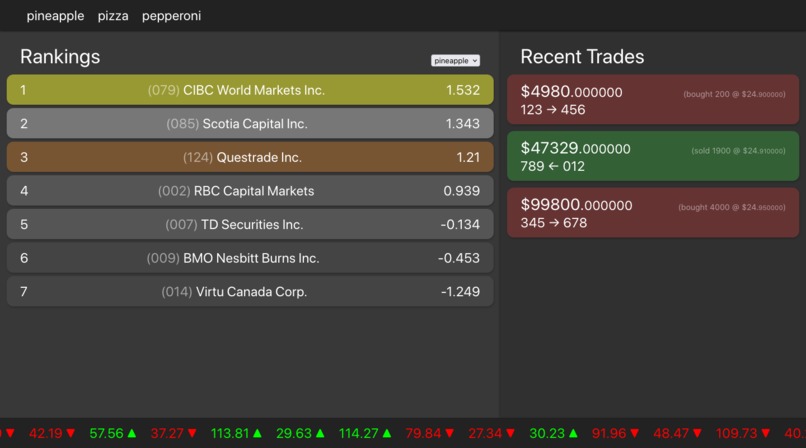Click the up arrow beside 113.81
Image resolution: width=806 pixels, height=448 pixels.
pyautogui.click(x=258, y=434)
